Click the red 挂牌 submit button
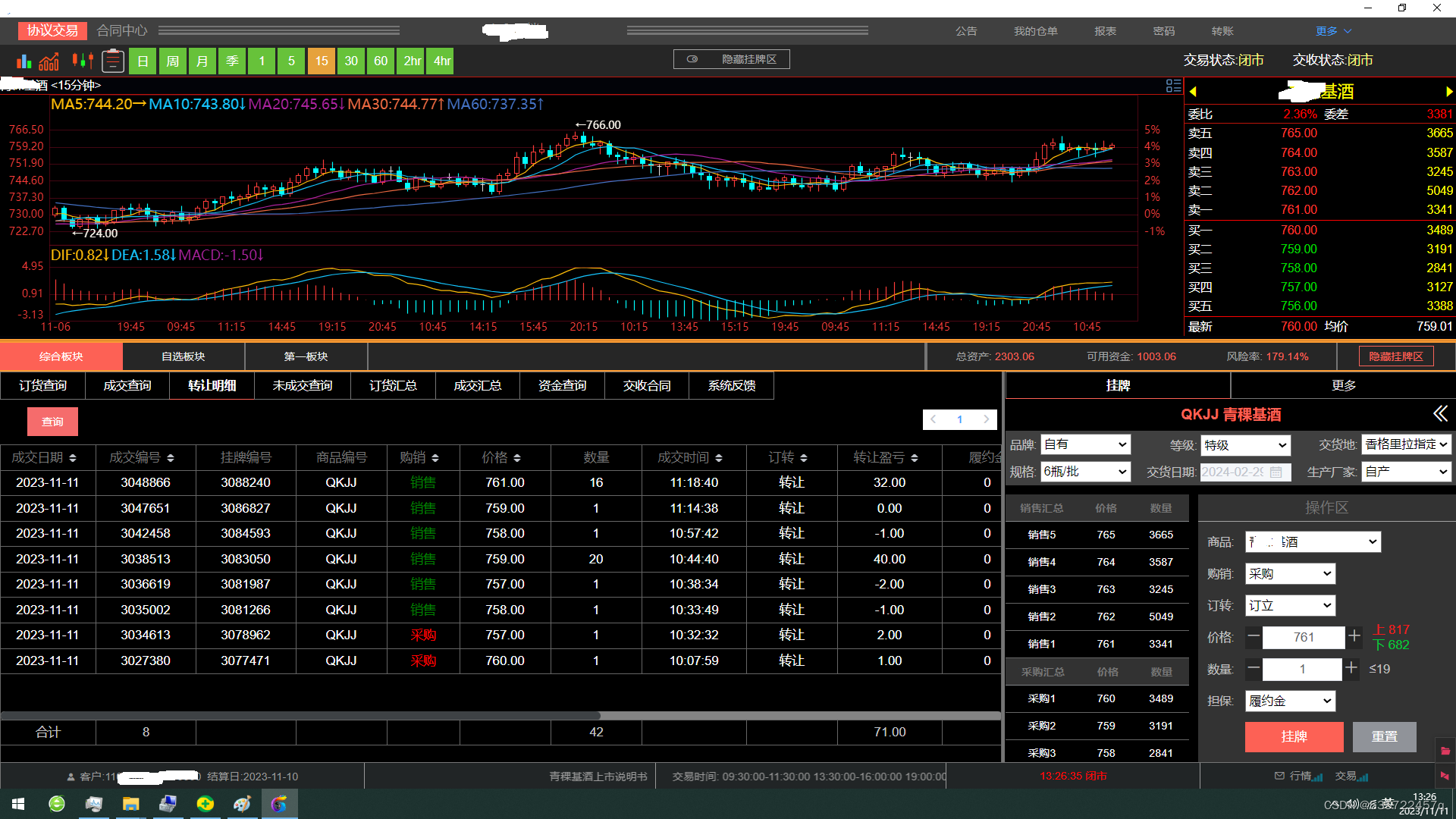1456x819 pixels. click(x=1294, y=736)
